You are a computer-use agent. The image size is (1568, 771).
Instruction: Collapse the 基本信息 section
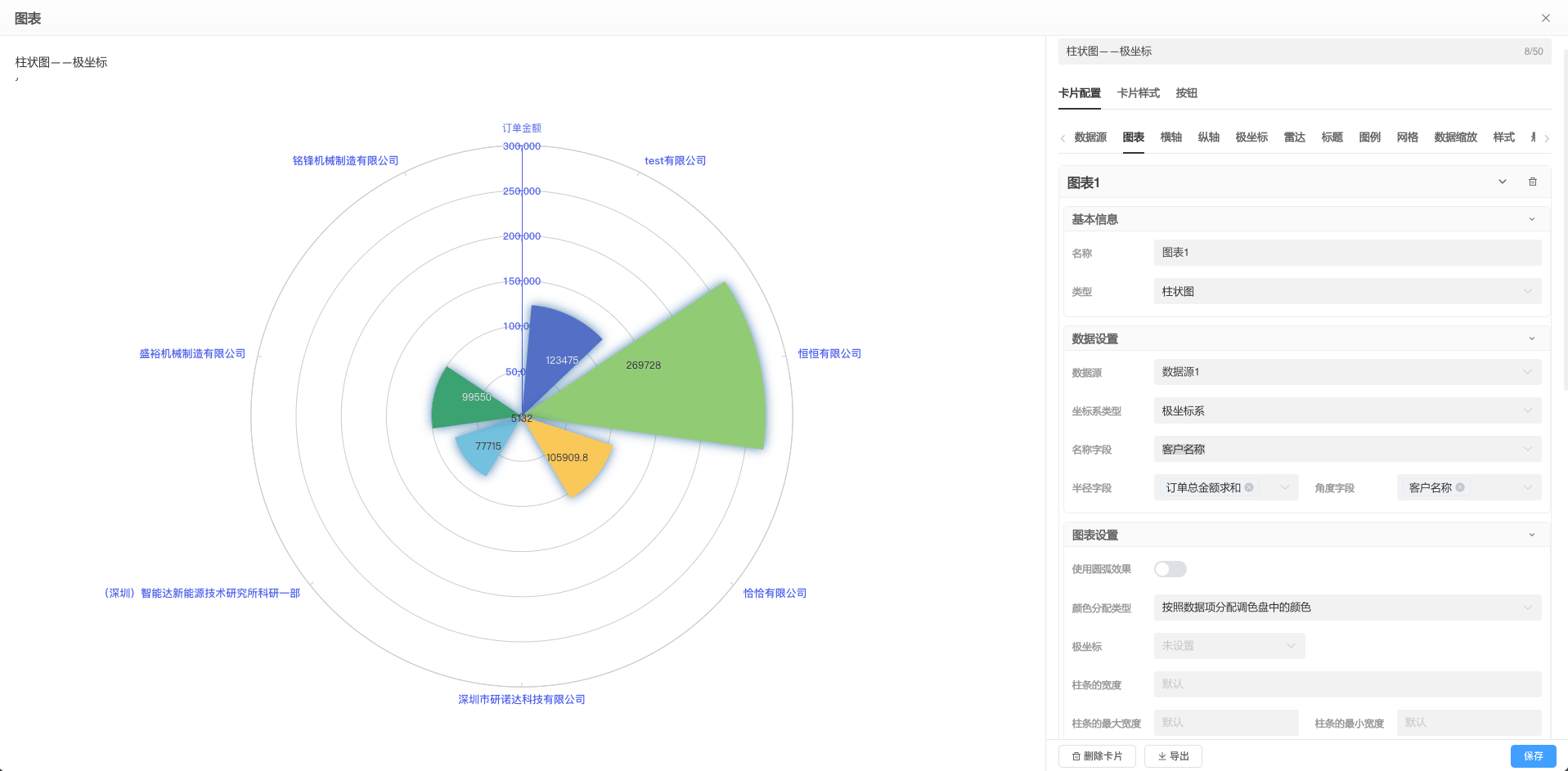point(1531,218)
